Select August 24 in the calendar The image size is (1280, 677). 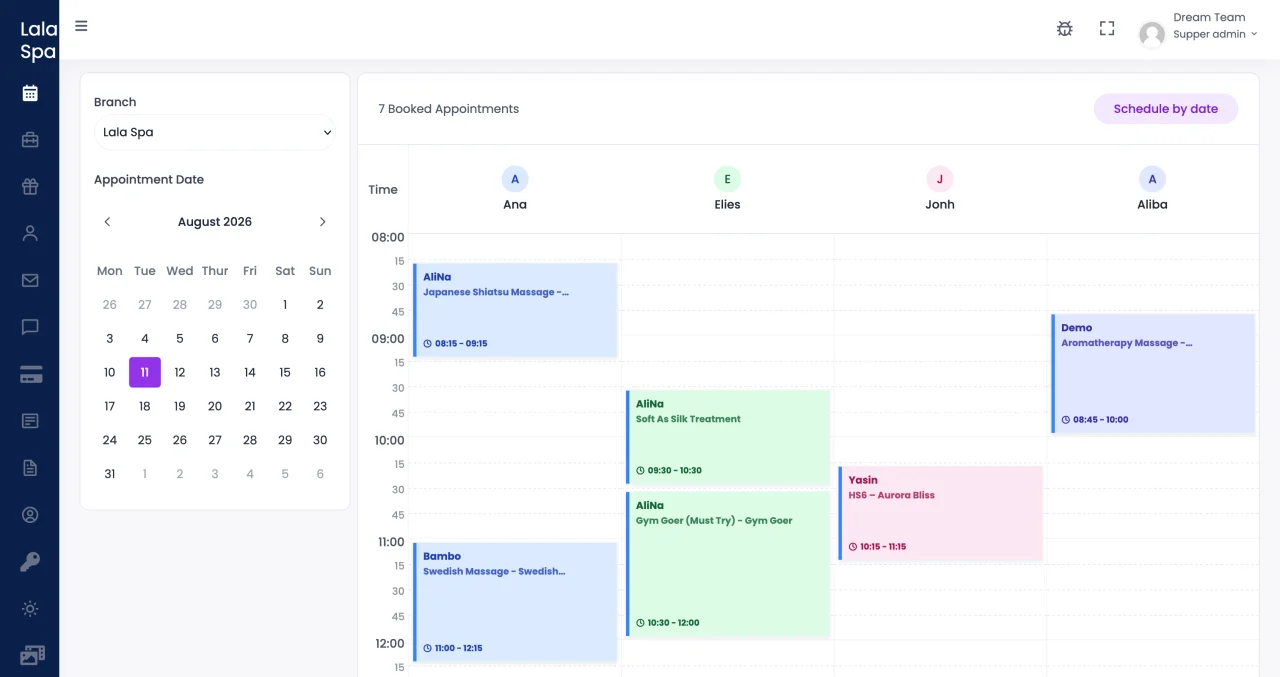(110, 440)
